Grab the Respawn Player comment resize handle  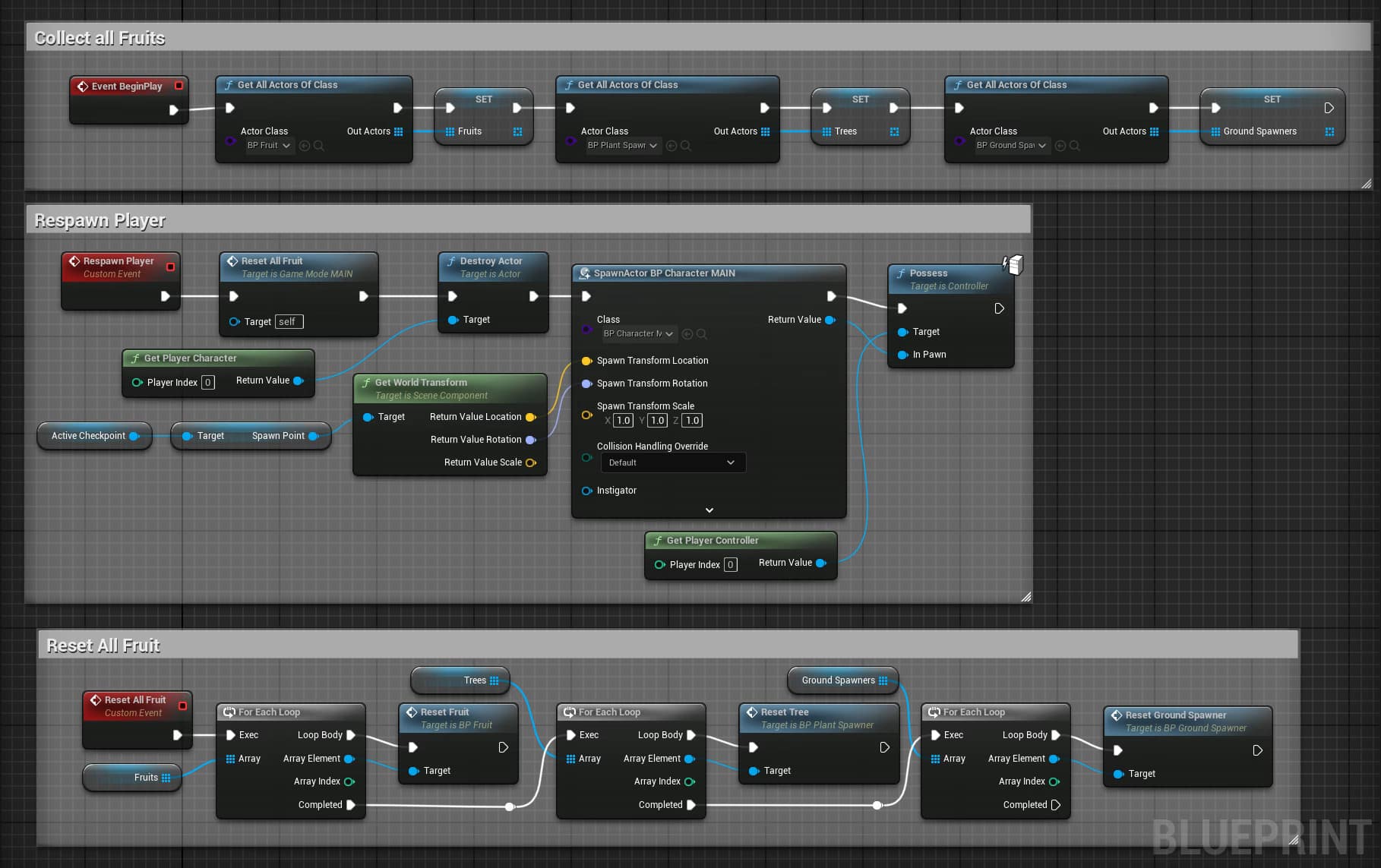click(1025, 597)
